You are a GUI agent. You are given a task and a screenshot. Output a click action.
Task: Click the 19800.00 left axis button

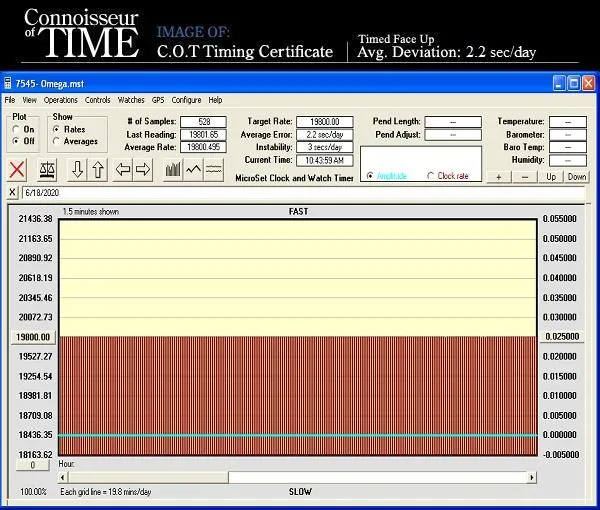coord(33,337)
